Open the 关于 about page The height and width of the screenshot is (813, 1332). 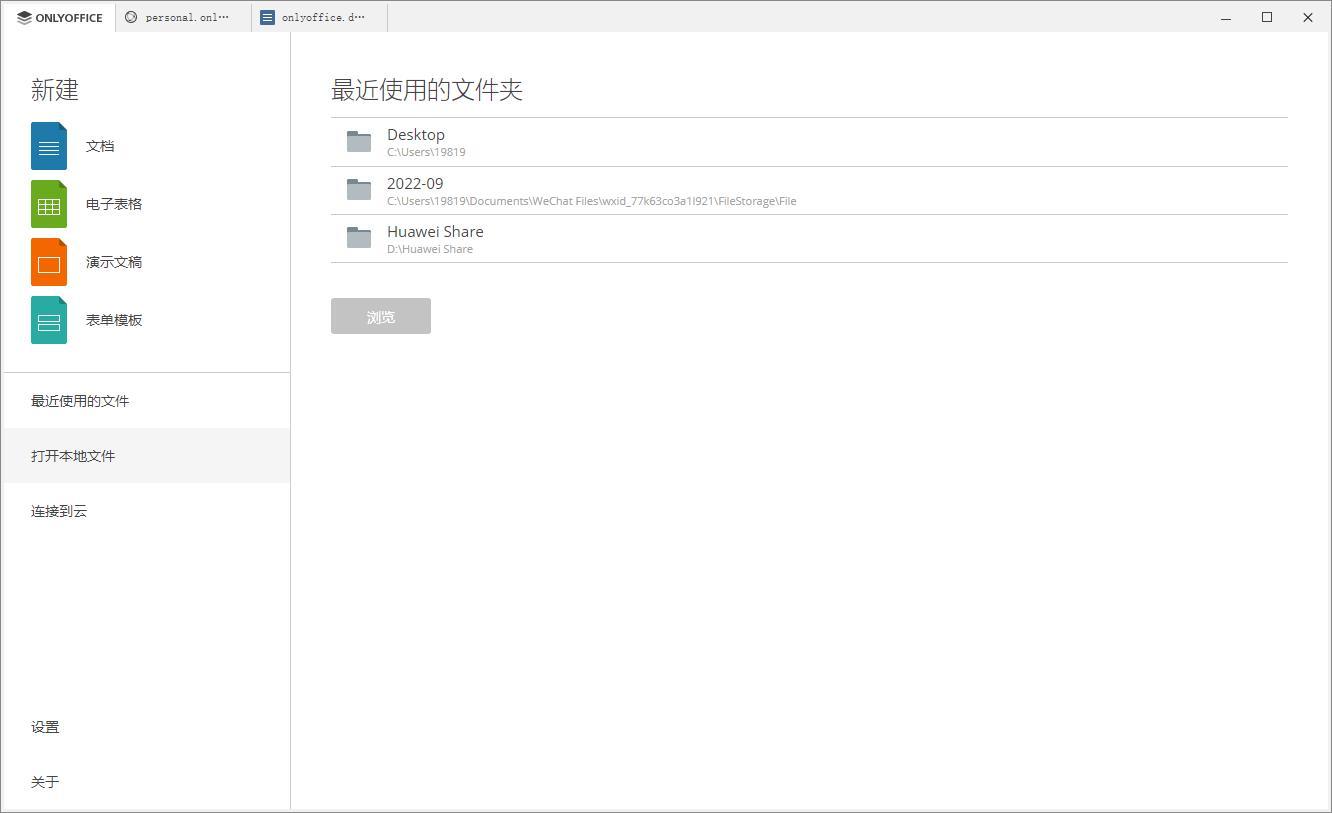click(45, 782)
